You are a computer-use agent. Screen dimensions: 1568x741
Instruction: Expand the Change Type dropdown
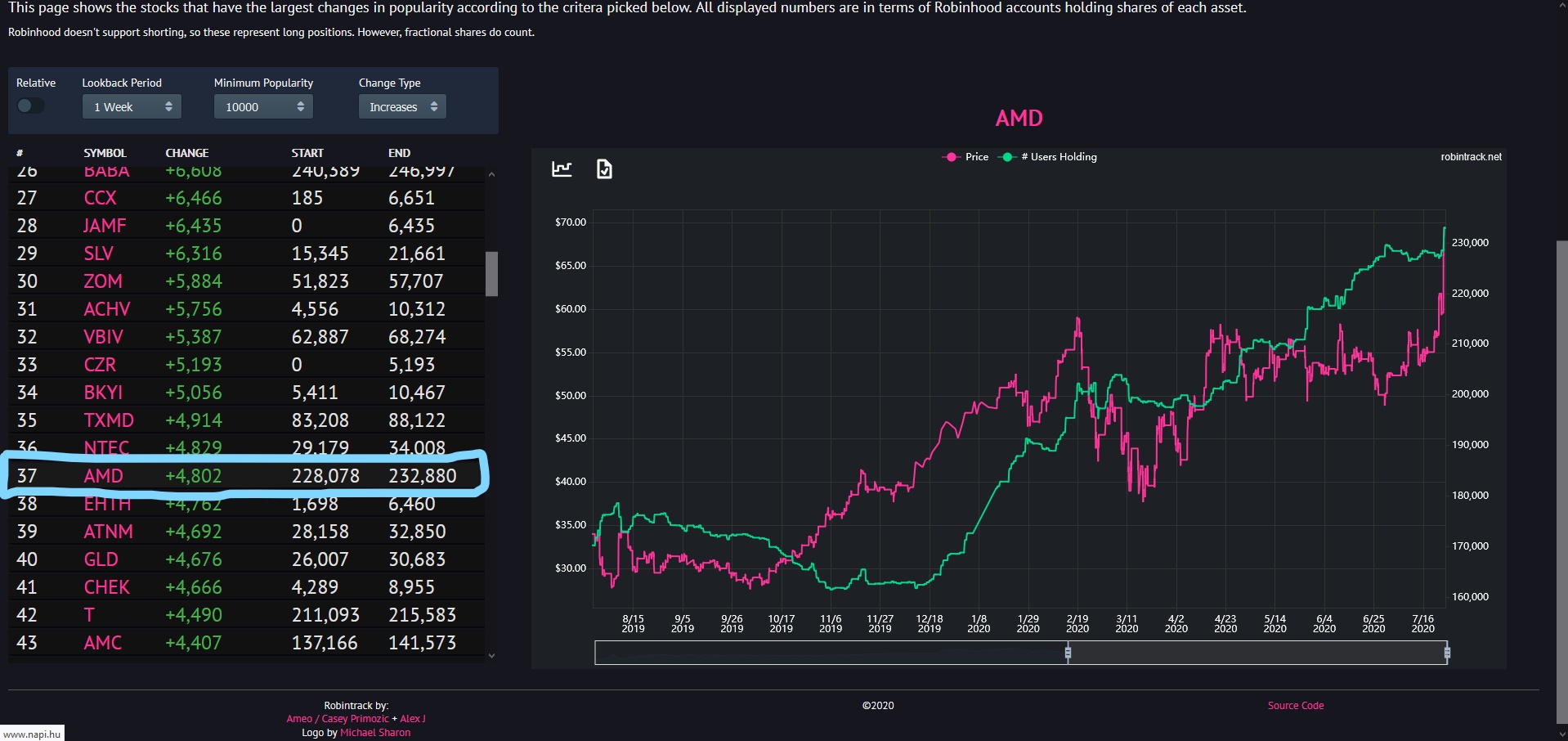pos(402,107)
